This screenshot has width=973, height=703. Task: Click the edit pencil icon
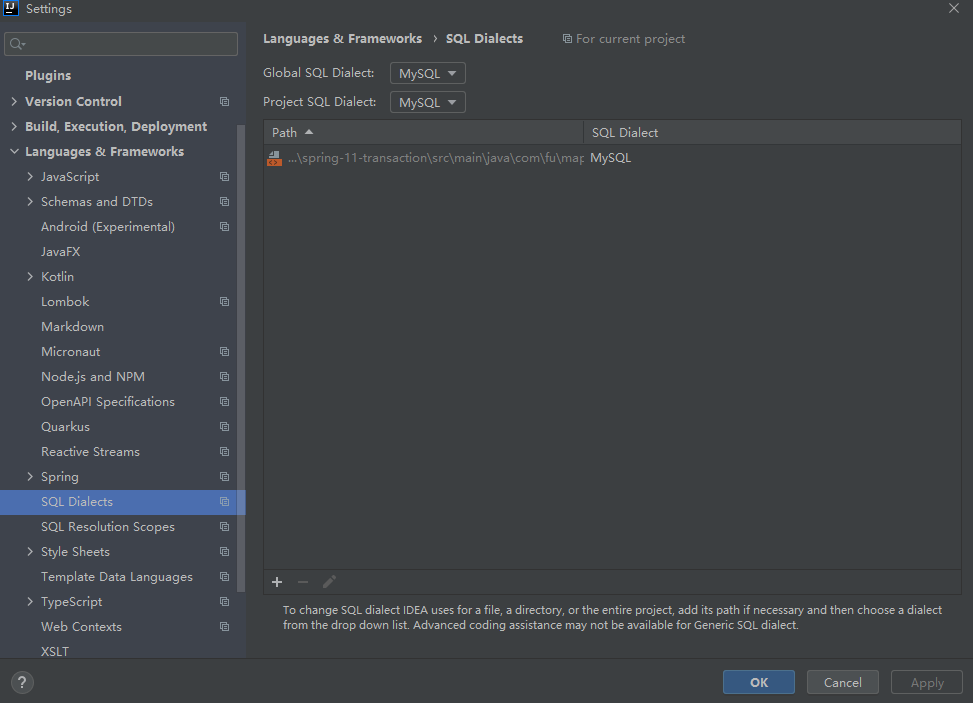[x=329, y=581]
